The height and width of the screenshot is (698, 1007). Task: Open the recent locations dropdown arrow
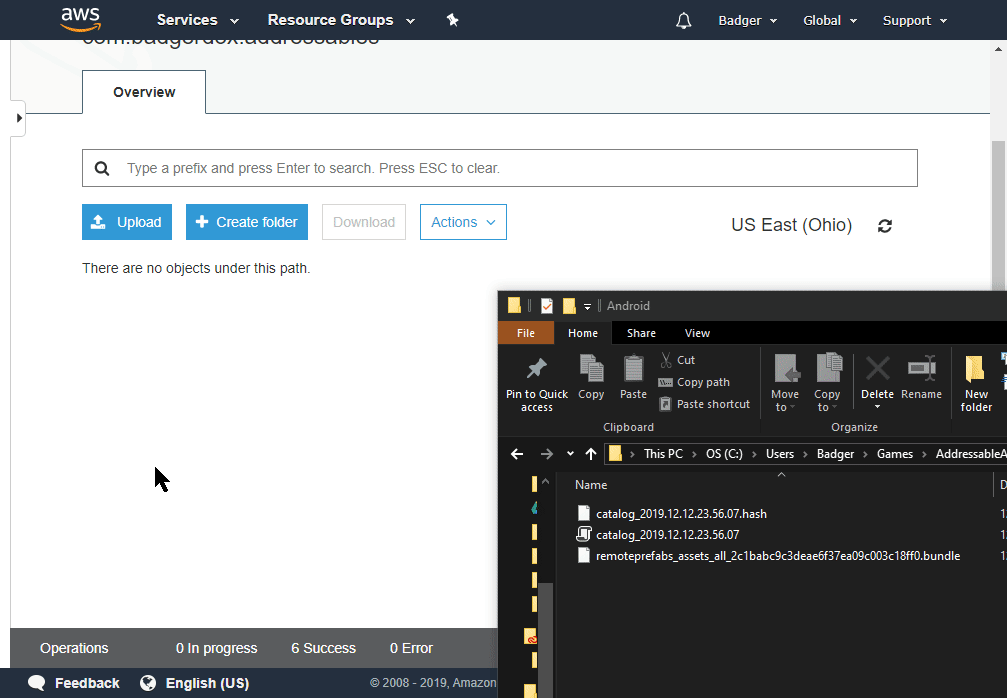[x=570, y=454]
